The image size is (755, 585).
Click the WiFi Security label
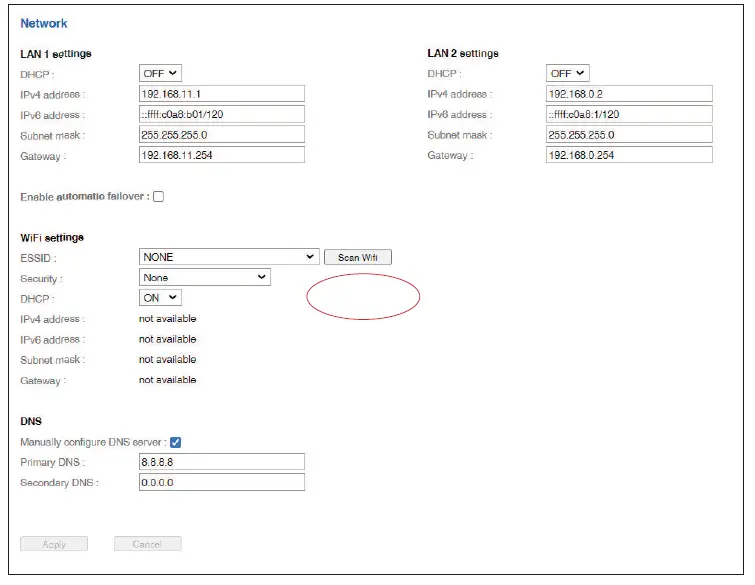pos(41,279)
